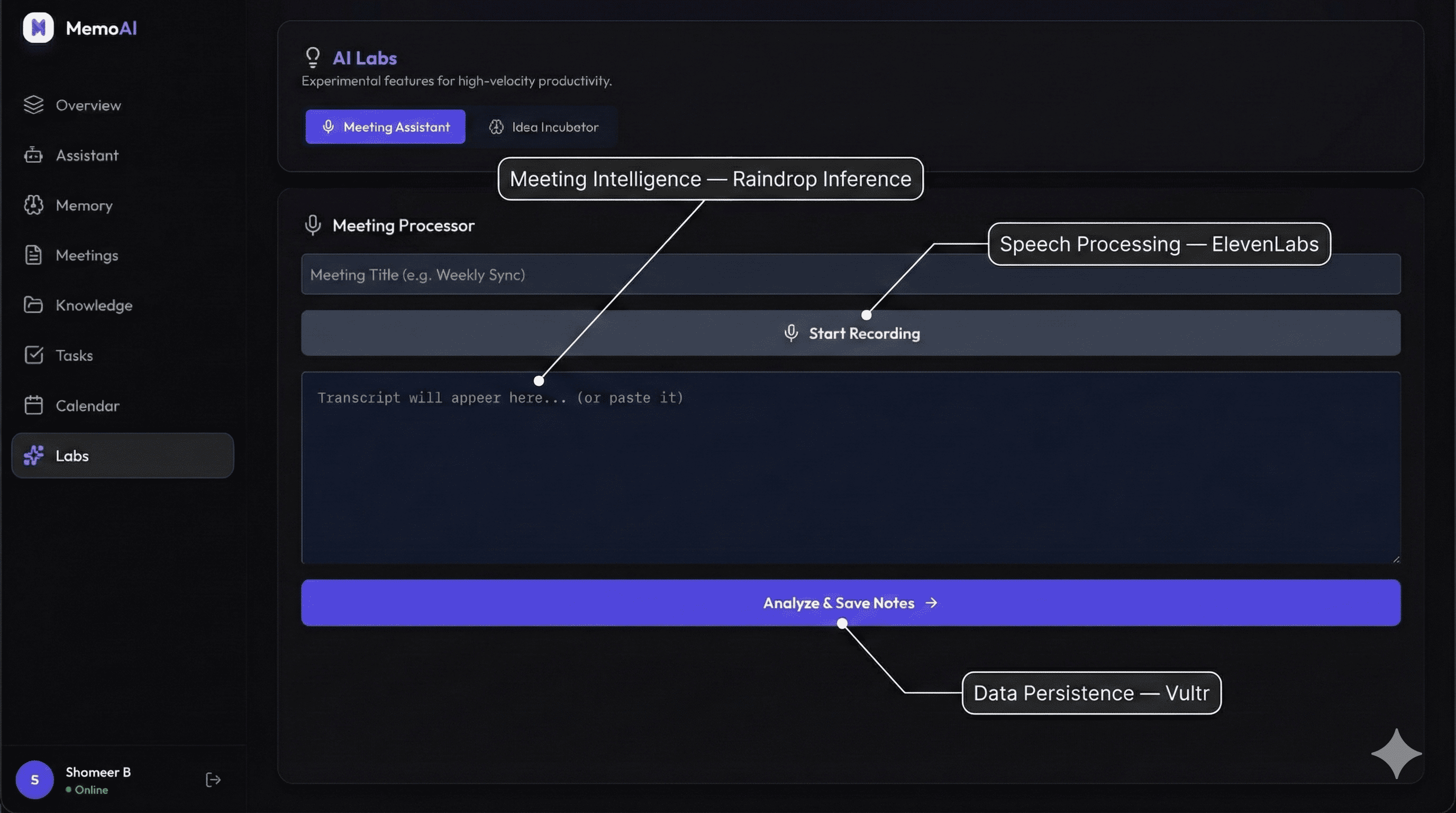Select the Overview stack icon
The image size is (1456, 813).
pos(33,105)
